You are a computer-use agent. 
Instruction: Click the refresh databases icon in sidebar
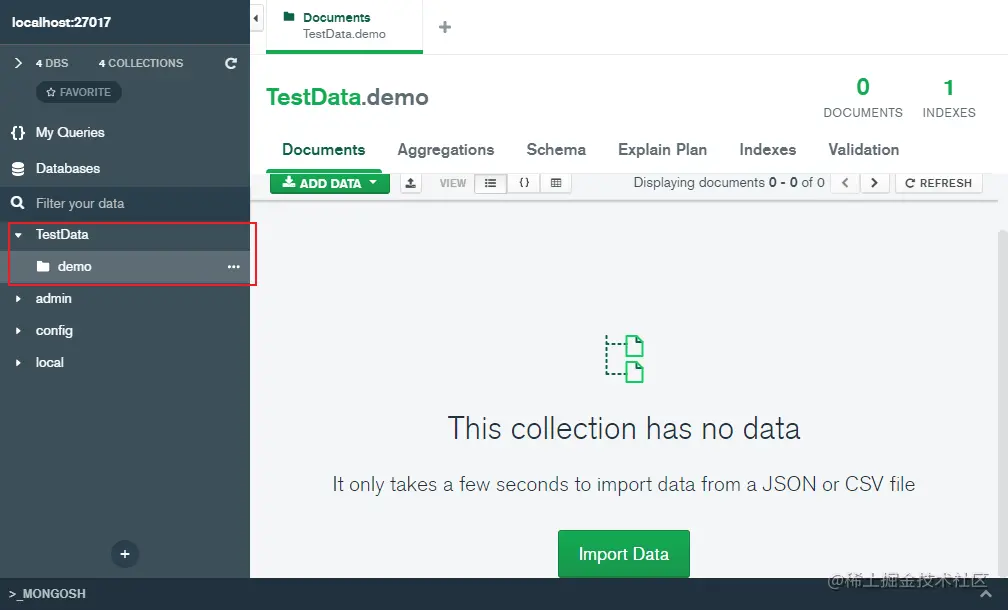click(x=231, y=63)
